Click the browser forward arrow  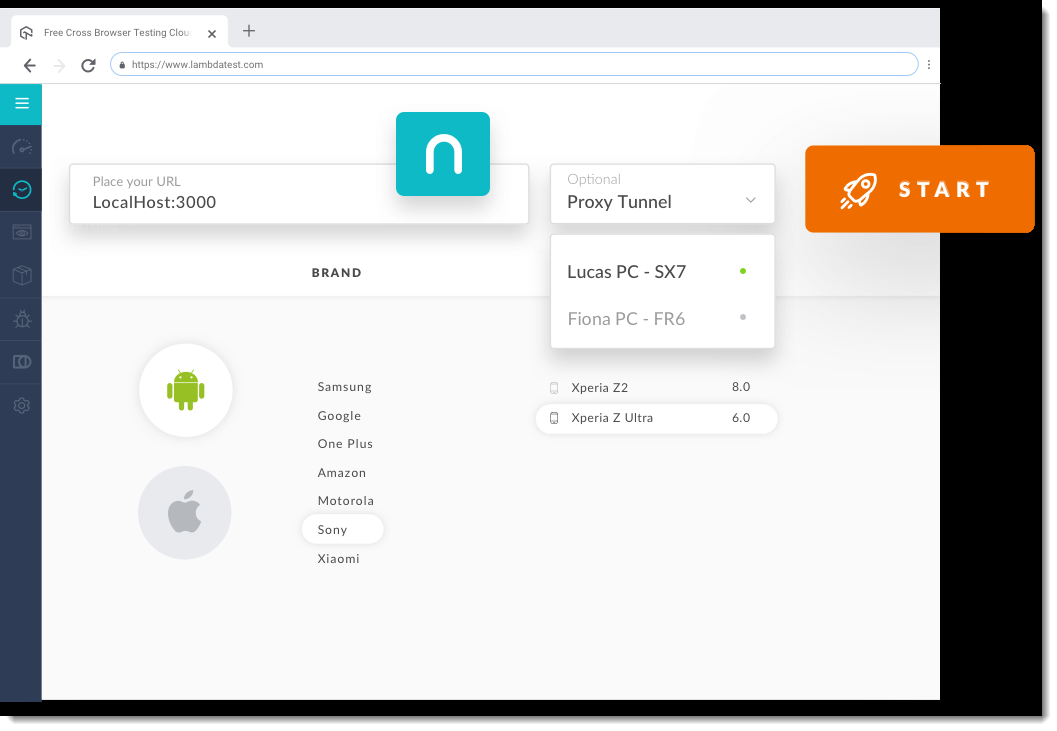pyautogui.click(x=59, y=65)
